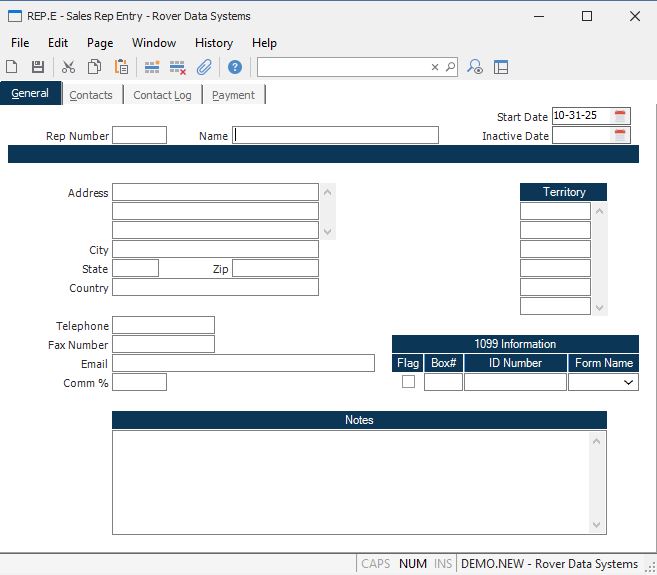Switch to the Payment tab

coord(233,95)
